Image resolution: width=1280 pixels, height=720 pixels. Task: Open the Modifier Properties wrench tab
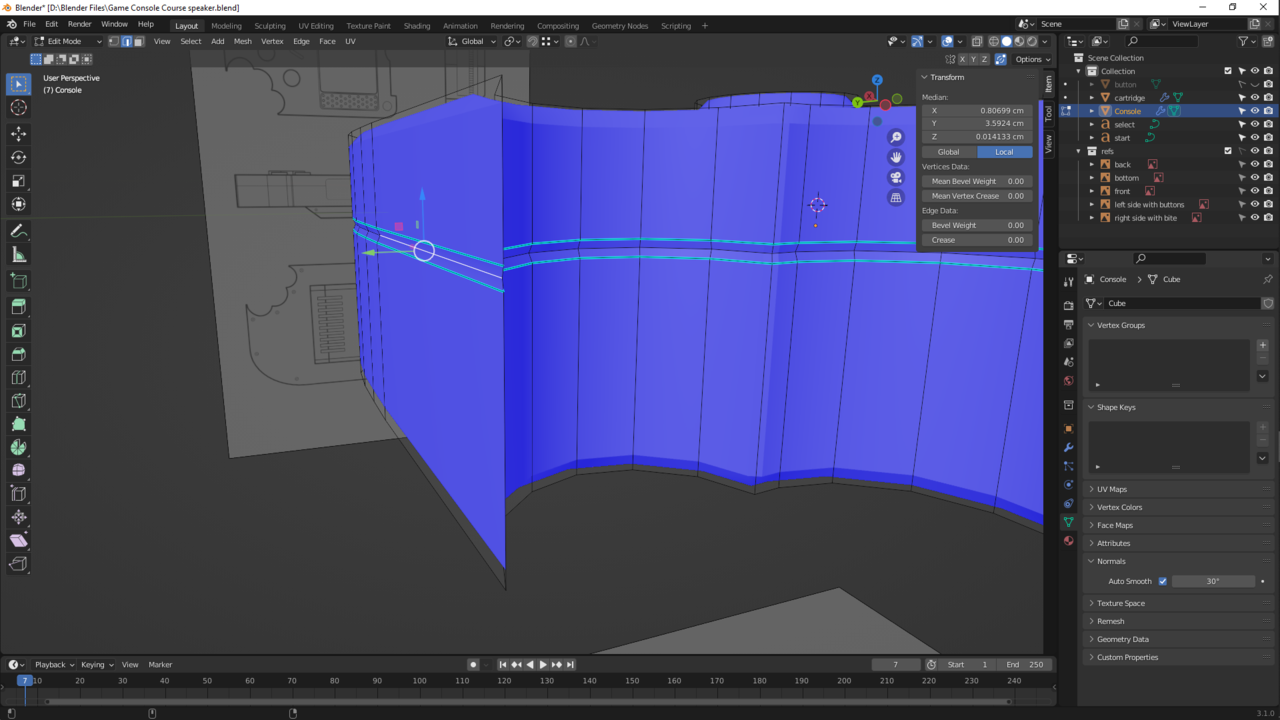pyautogui.click(x=1067, y=445)
